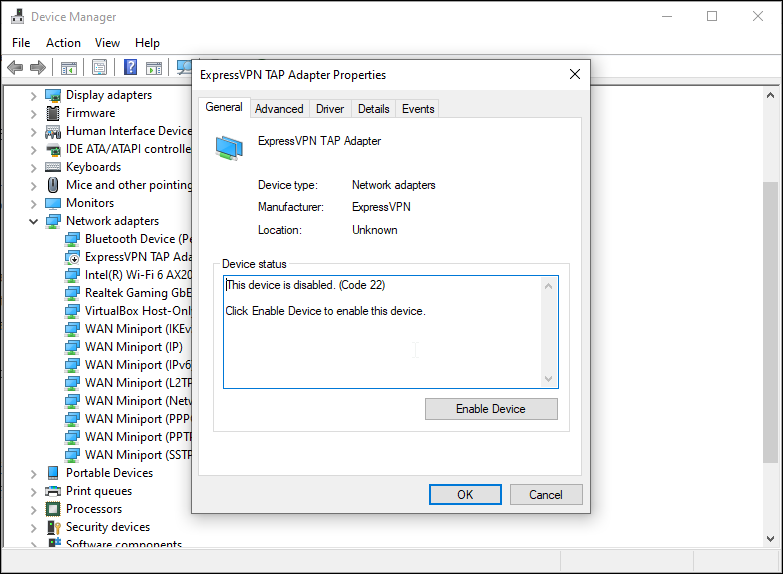Click the Bluetooth Device adapter icon
The height and width of the screenshot is (574, 783).
[72, 239]
